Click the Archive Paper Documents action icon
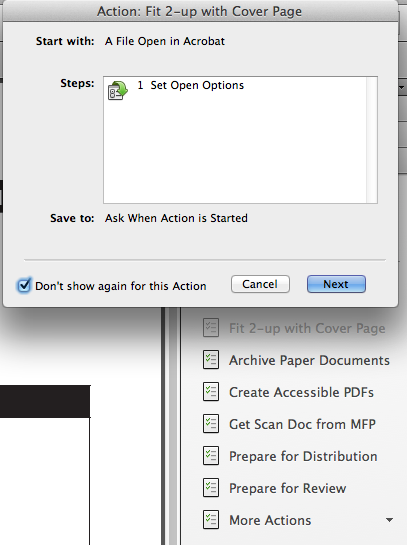The image size is (407, 545). (x=211, y=360)
